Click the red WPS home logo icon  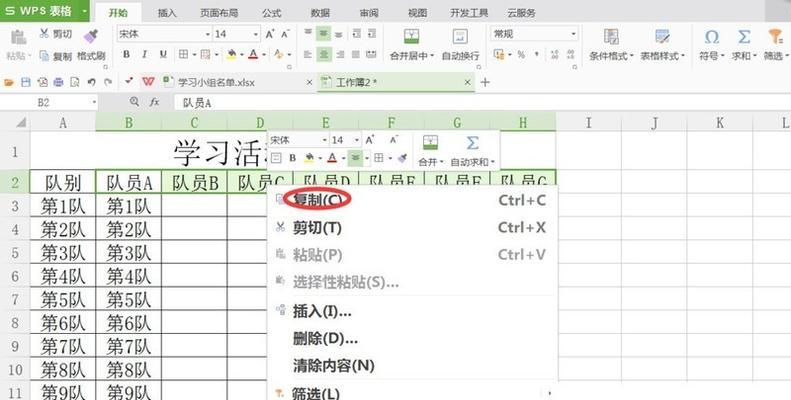(148, 82)
